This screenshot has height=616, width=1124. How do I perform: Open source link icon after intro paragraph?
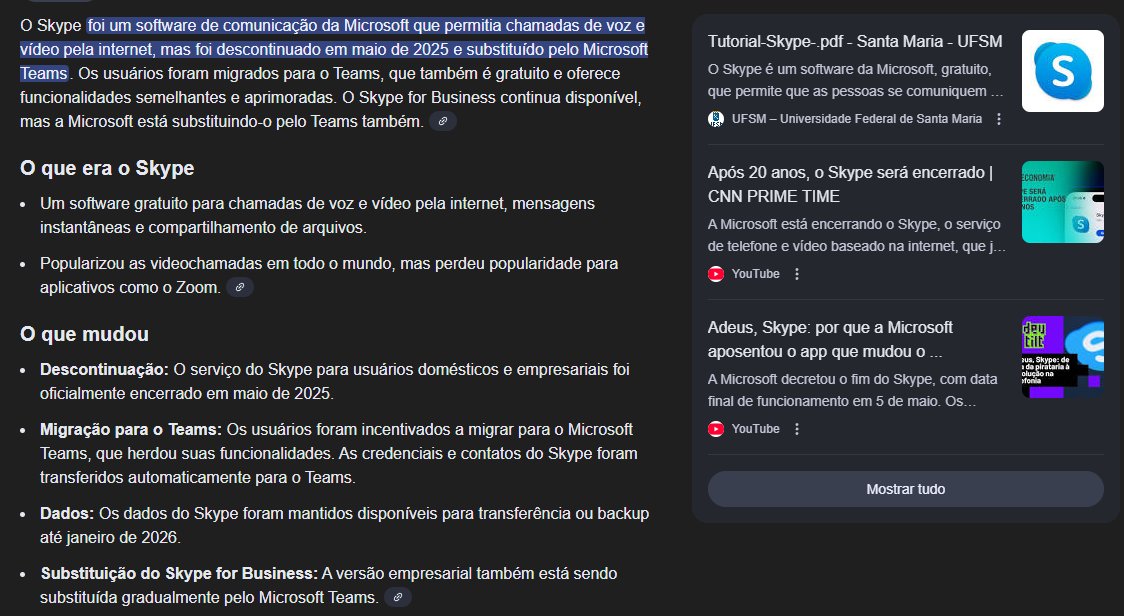coord(443,121)
